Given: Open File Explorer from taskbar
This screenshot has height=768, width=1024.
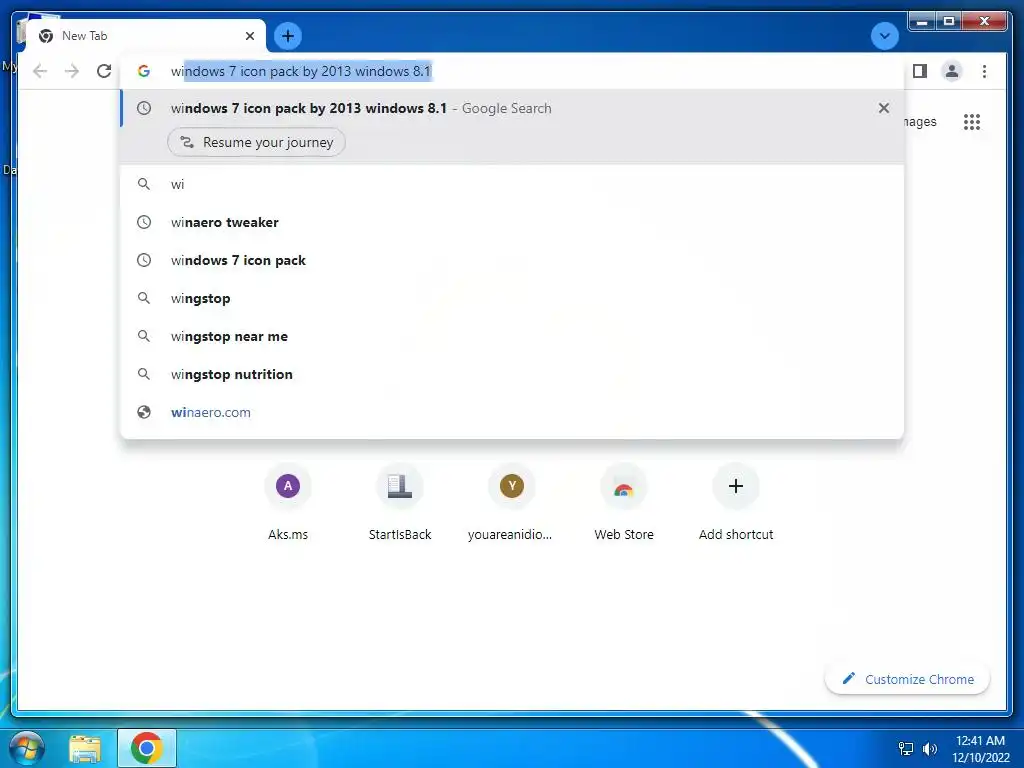Looking at the screenshot, I should click(x=86, y=748).
